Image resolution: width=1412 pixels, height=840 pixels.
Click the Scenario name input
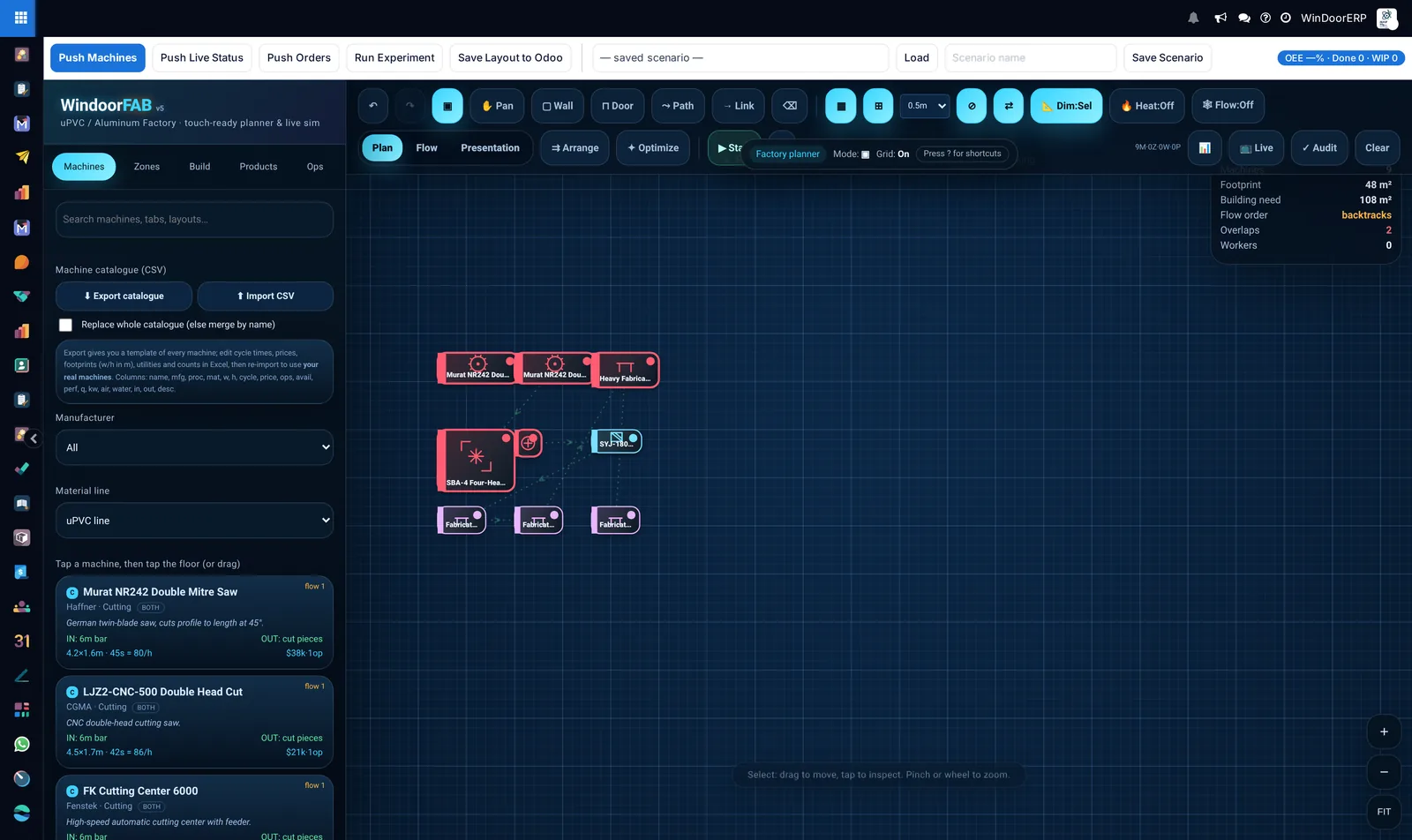tap(1031, 58)
